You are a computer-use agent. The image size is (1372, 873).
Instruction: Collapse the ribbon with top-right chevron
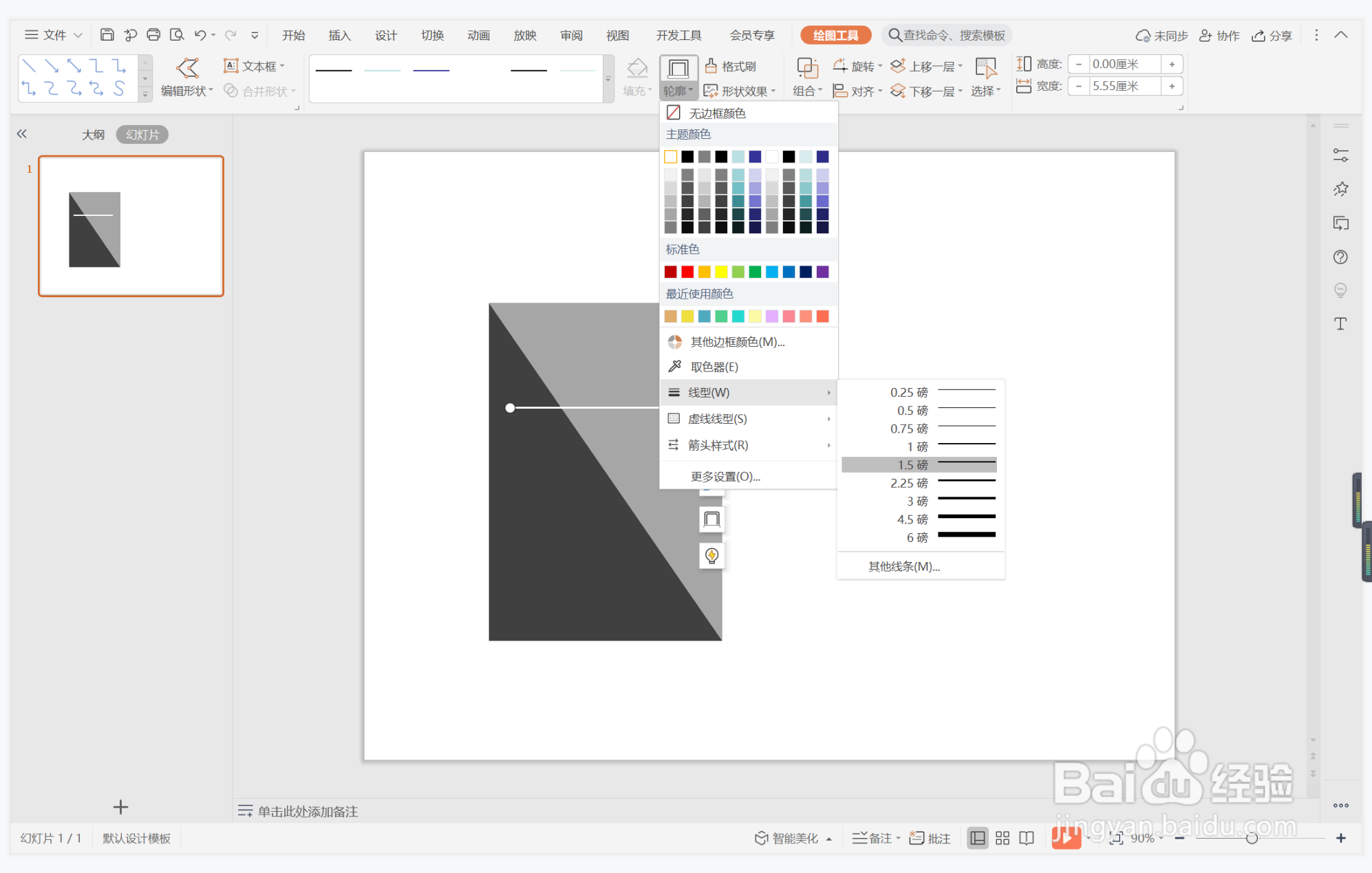pos(1341,34)
